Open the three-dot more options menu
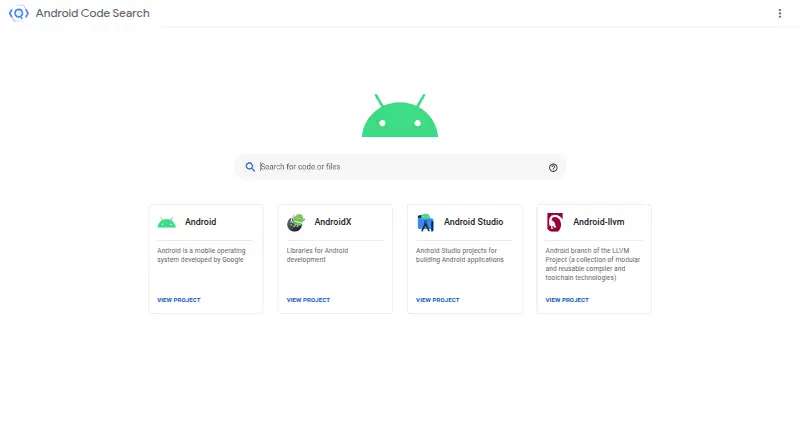800x440 pixels. tap(780, 14)
